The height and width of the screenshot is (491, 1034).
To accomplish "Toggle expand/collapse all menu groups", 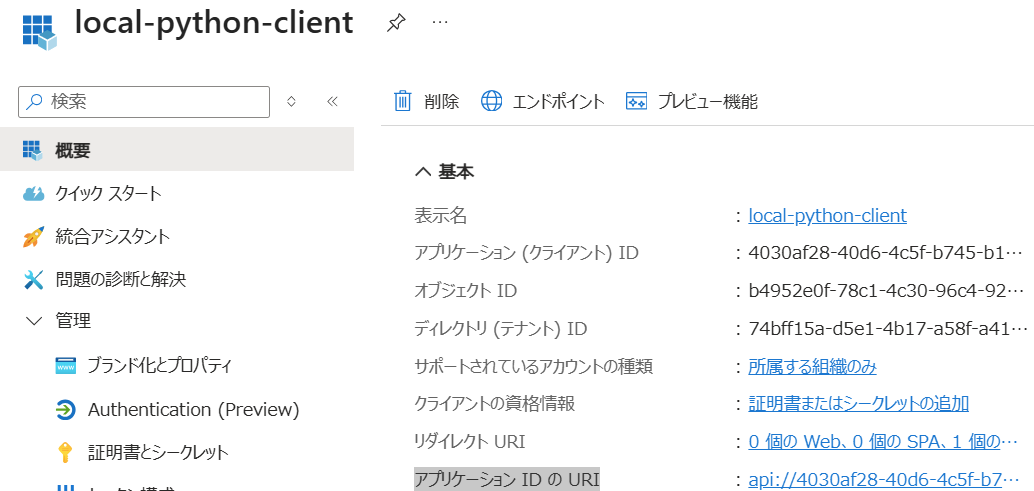I will click(291, 101).
